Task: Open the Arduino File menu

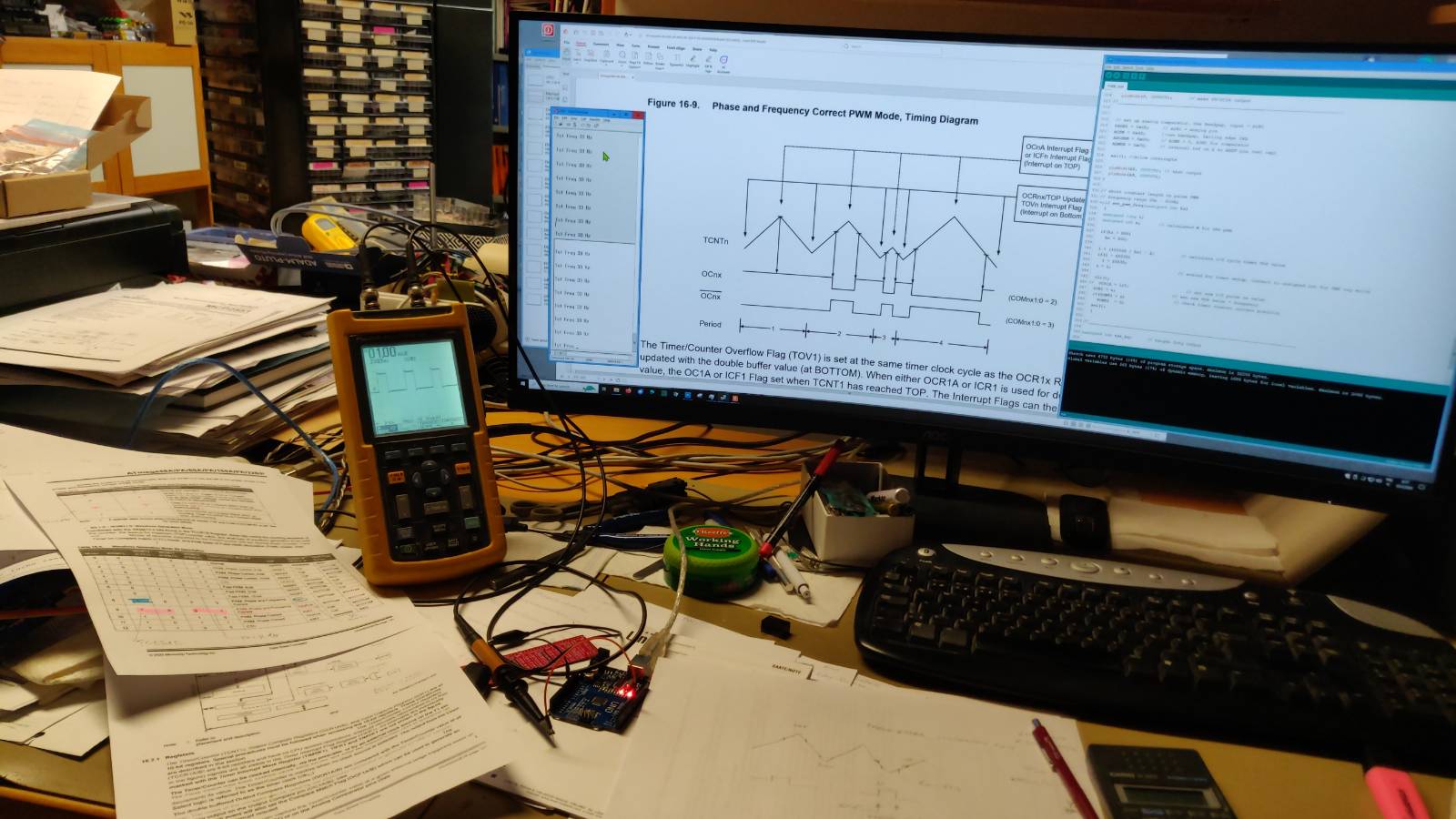Action: pos(1110,66)
